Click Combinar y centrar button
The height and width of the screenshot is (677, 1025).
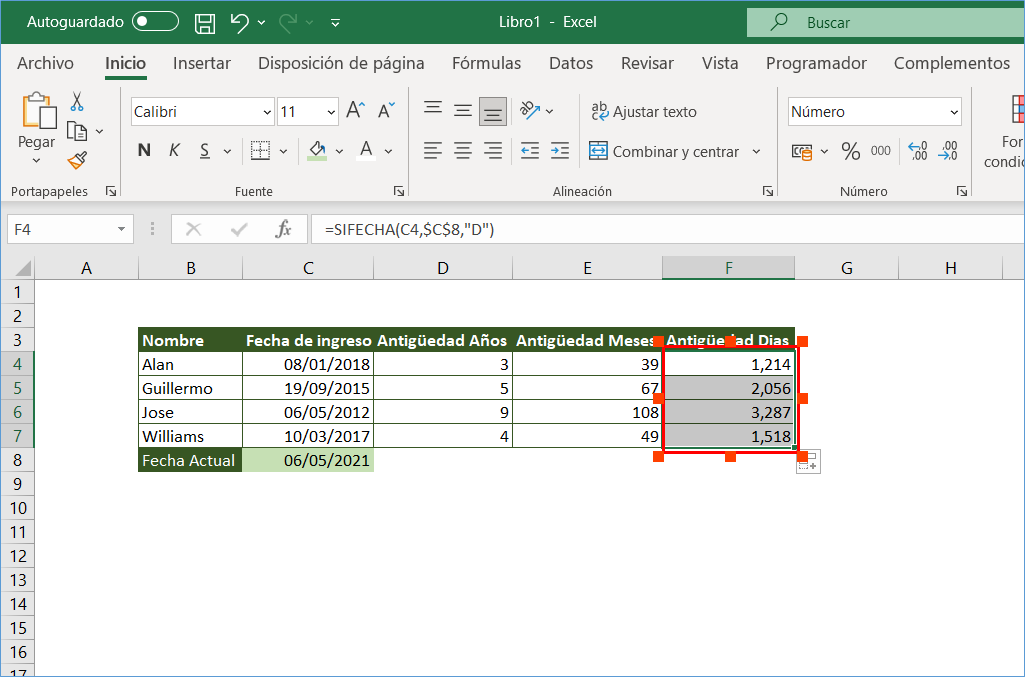coord(665,152)
